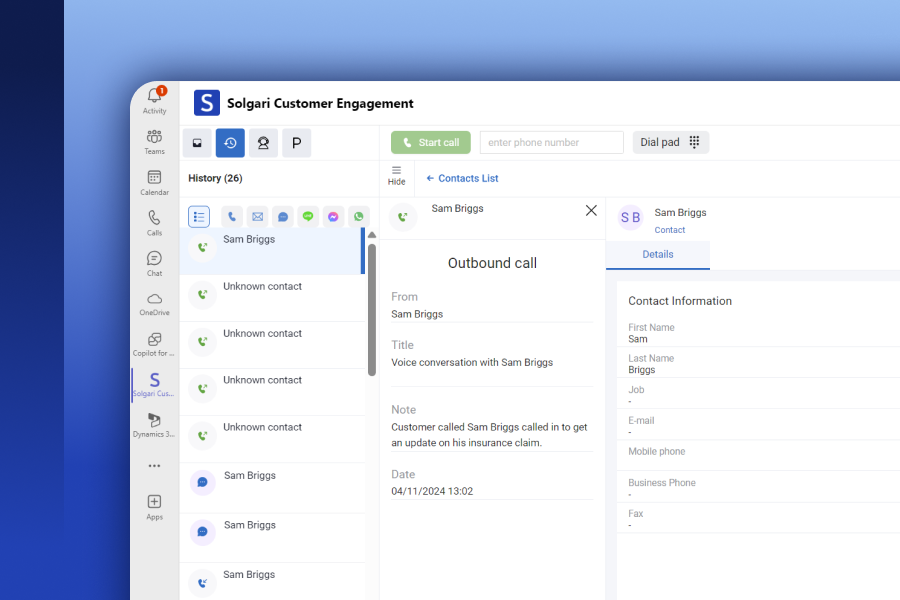Click the From value 'Sam Briggs'
Image resolution: width=900 pixels, height=600 pixels.
tap(417, 314)
